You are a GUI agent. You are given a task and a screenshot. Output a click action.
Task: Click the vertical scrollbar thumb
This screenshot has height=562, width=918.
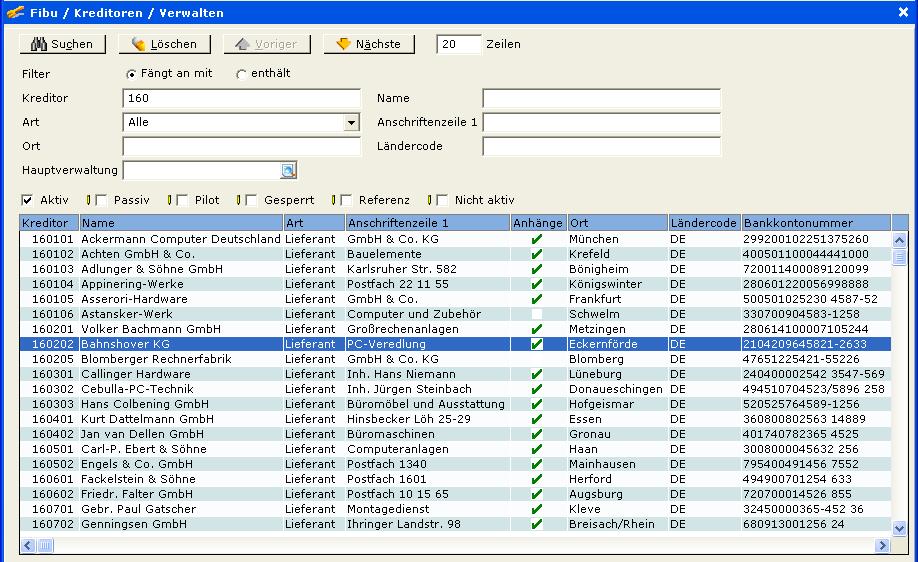pos(900,257)
